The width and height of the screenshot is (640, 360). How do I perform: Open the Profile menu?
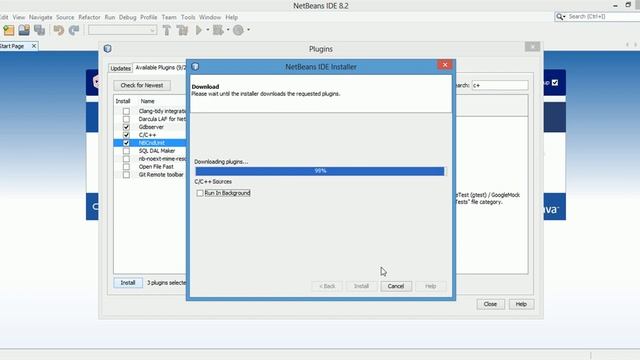149,17
